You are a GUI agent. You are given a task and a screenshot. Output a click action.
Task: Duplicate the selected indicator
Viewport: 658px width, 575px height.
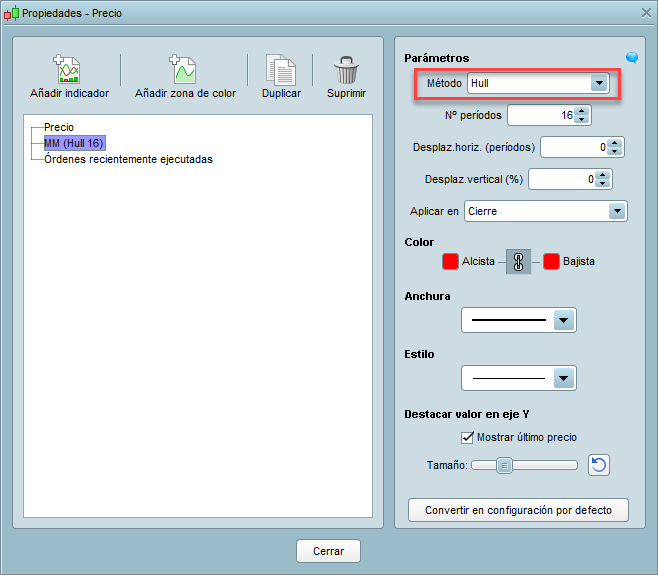pos(281,70)
